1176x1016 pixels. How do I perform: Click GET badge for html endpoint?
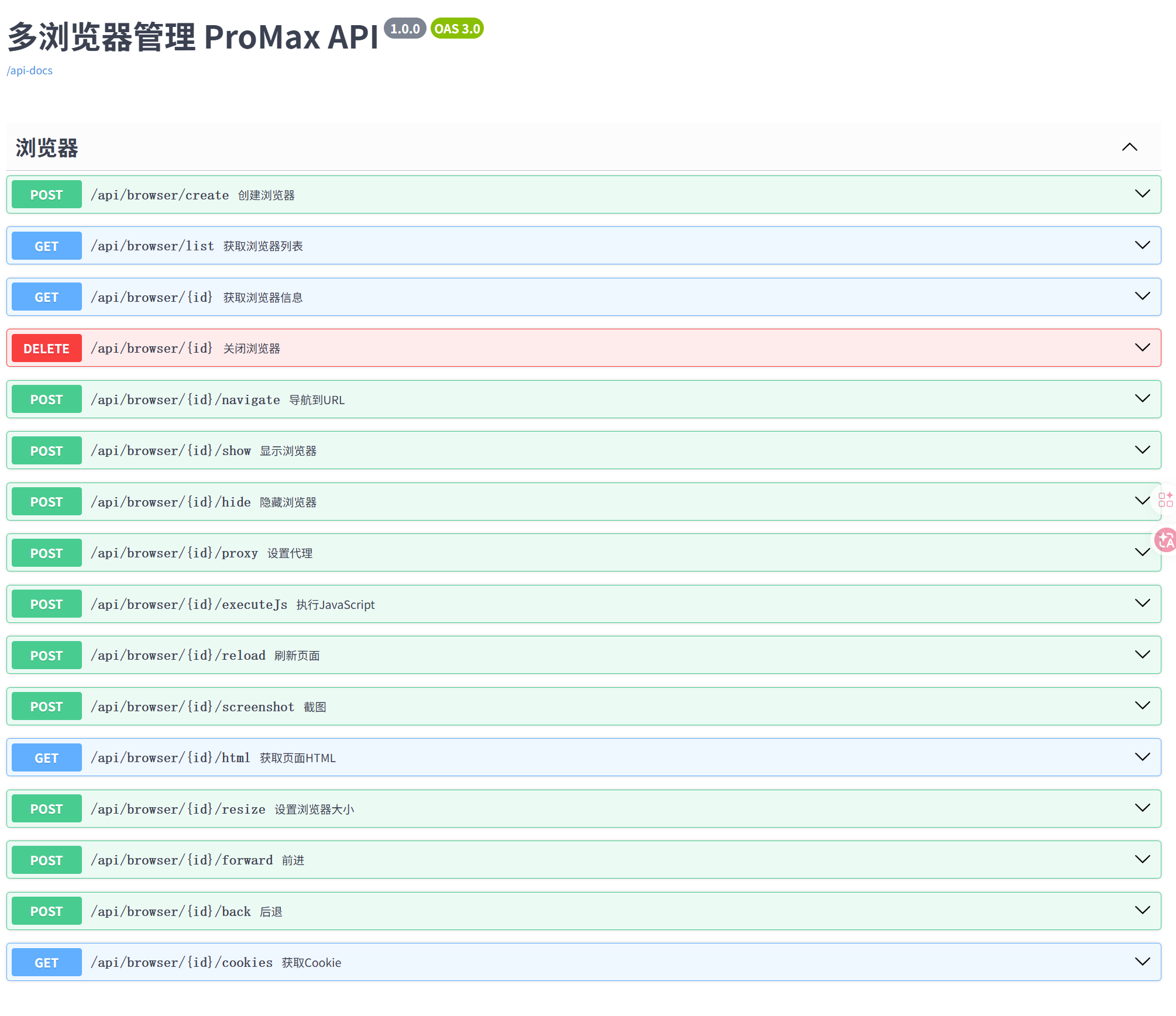click(x=46, y=758)
